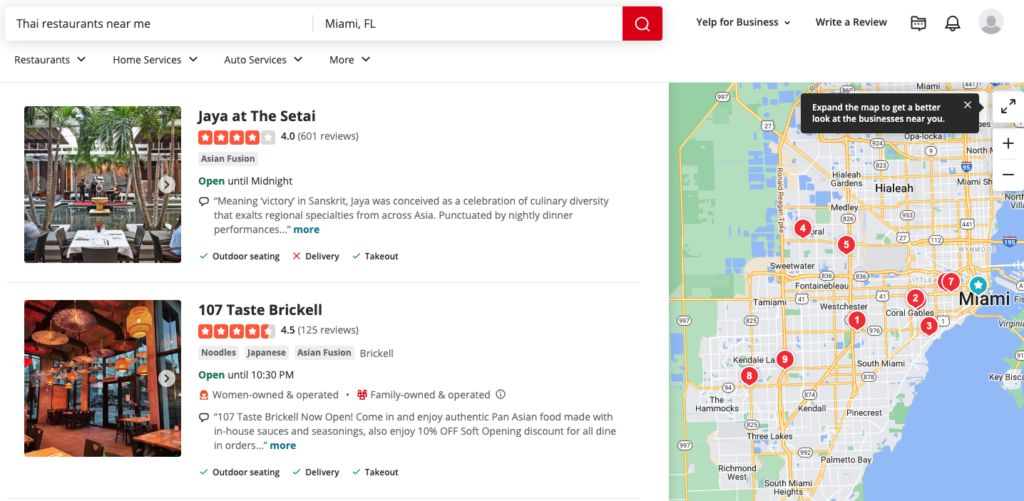The image size is (1024, 501).
Task: Zoom in on the map
Action: [x=1008, y=144]
